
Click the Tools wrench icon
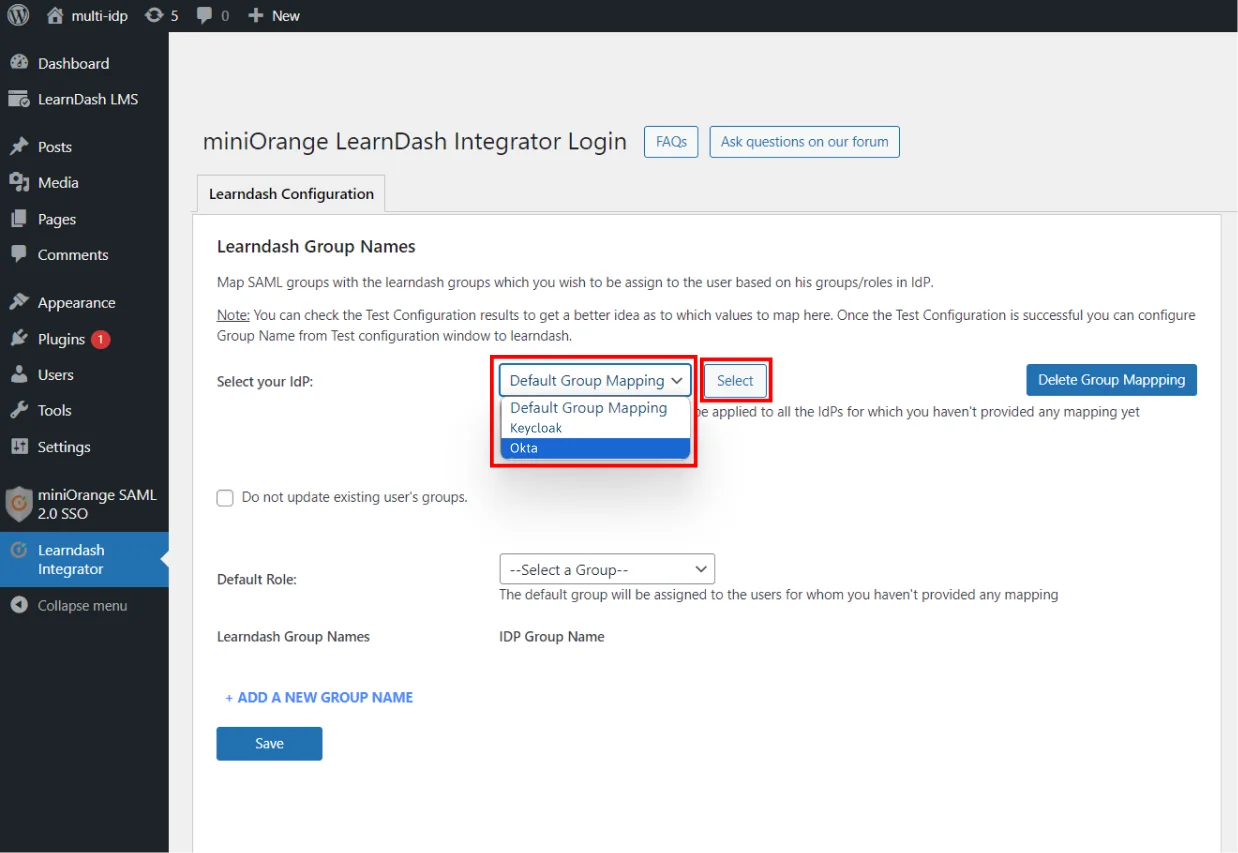pos(19,411)
